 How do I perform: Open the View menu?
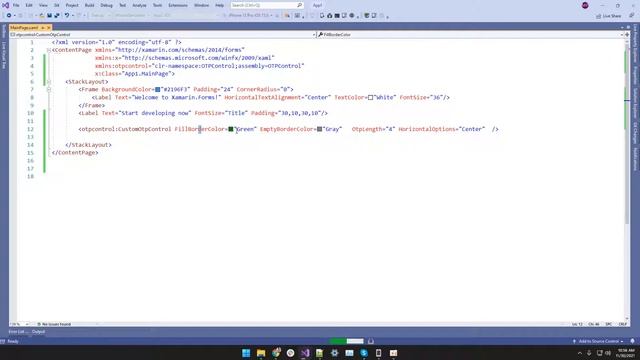[x=43, y=5]
